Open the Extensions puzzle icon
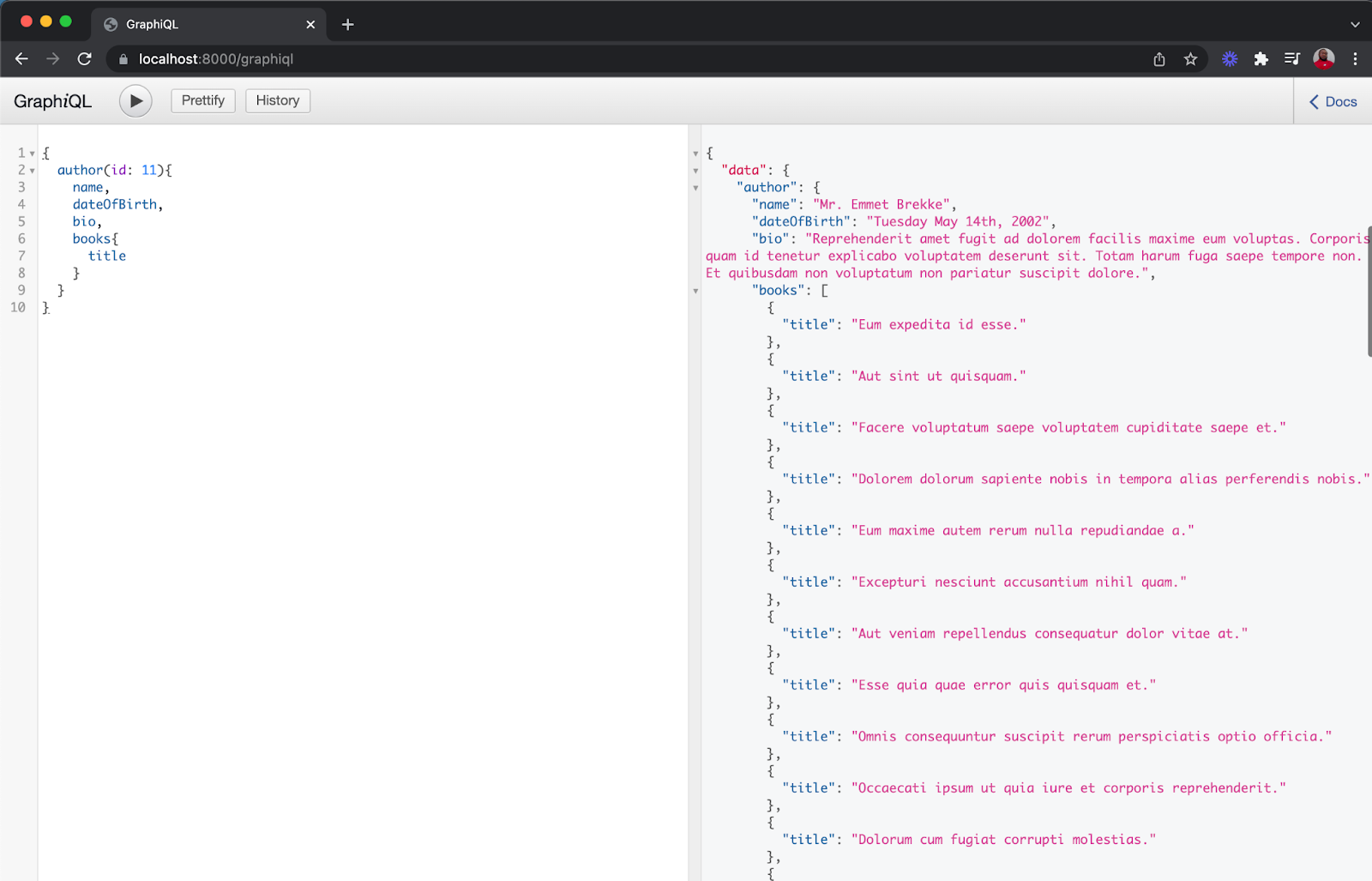The width and height of the screenshot is (1372, 881). click(x=1261, y=59)
